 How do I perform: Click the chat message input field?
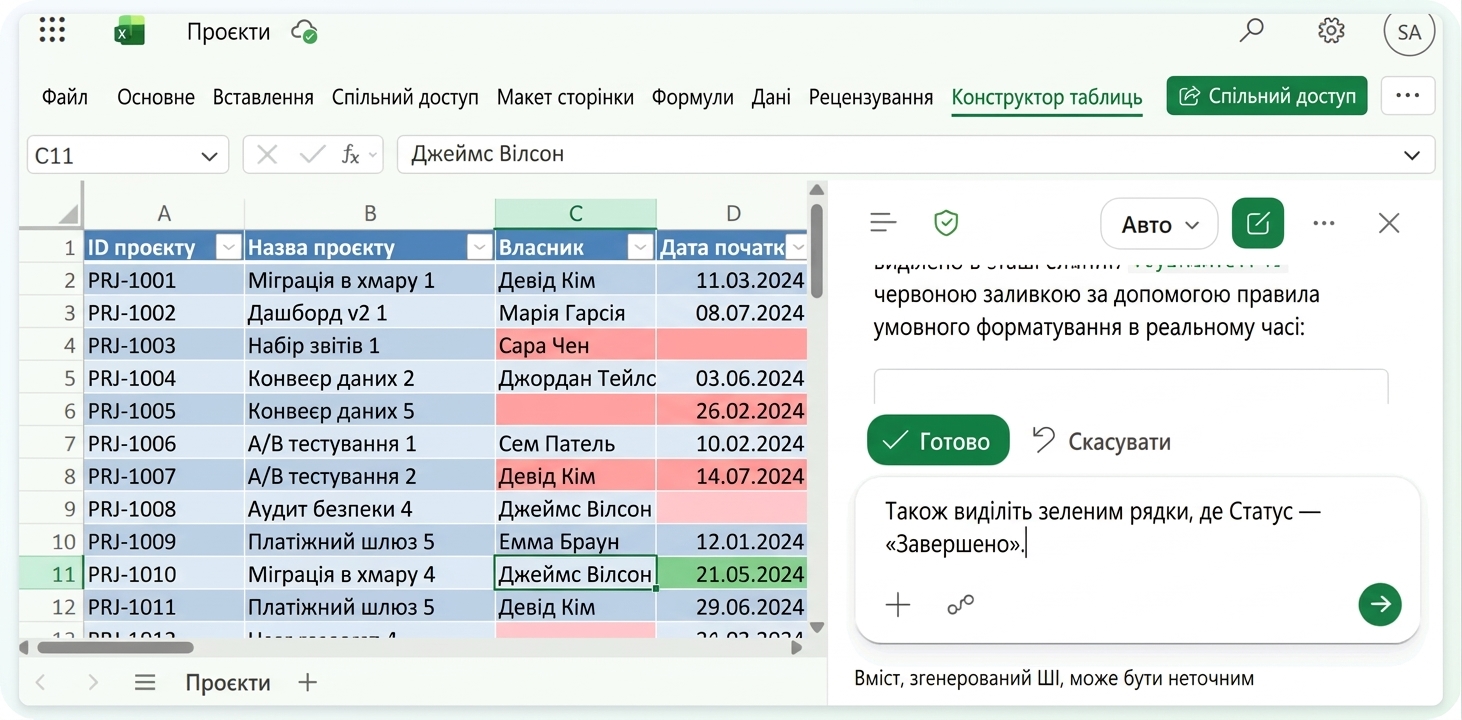1137,529
